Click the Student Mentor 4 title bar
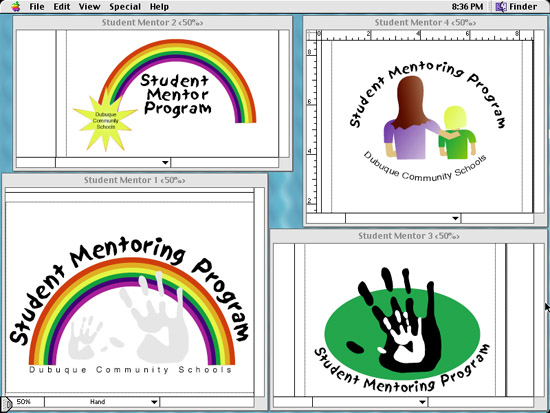Viewport: 550px width, 413px height. click(425, 22)
